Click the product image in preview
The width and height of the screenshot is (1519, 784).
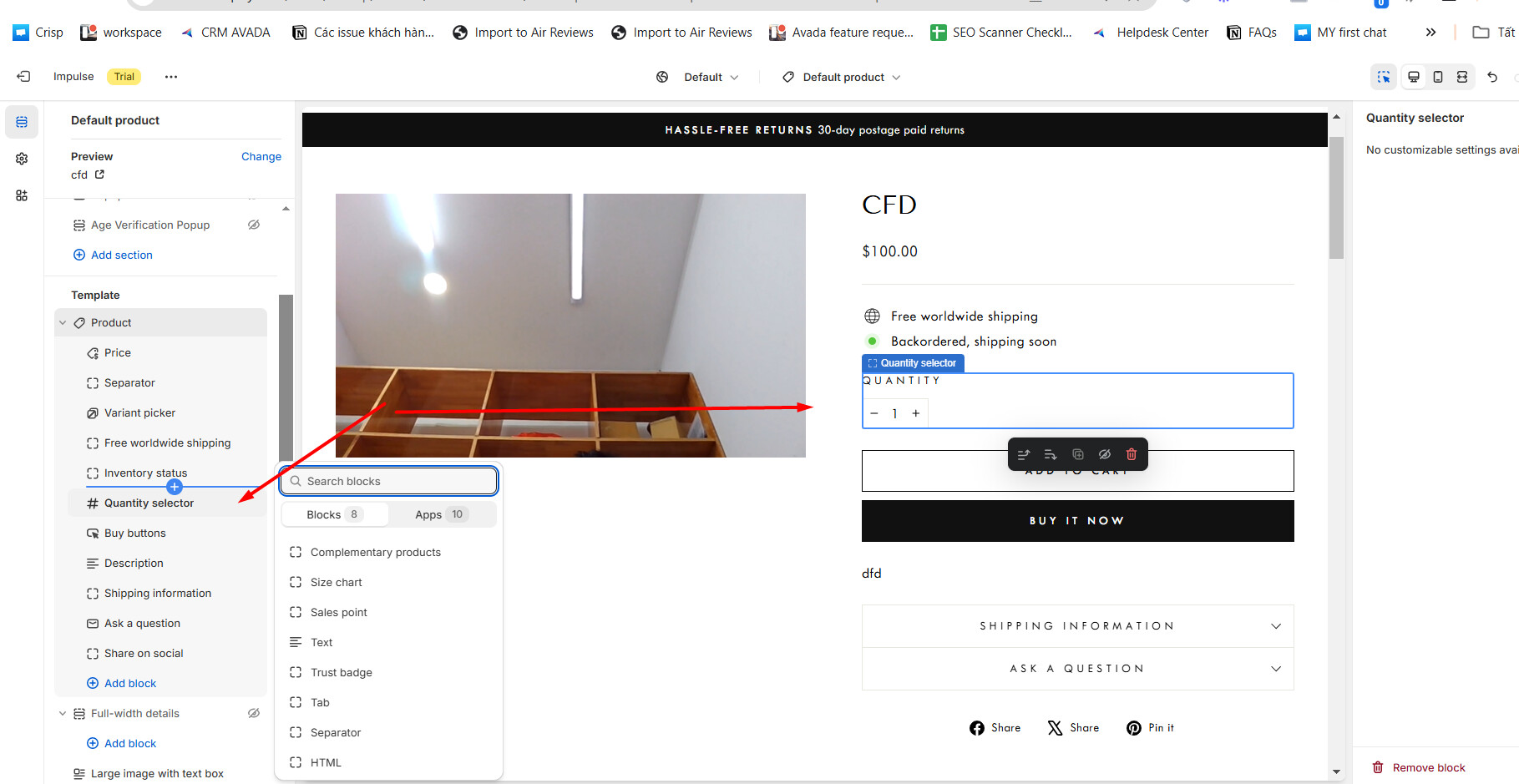(x=570, y=326)
